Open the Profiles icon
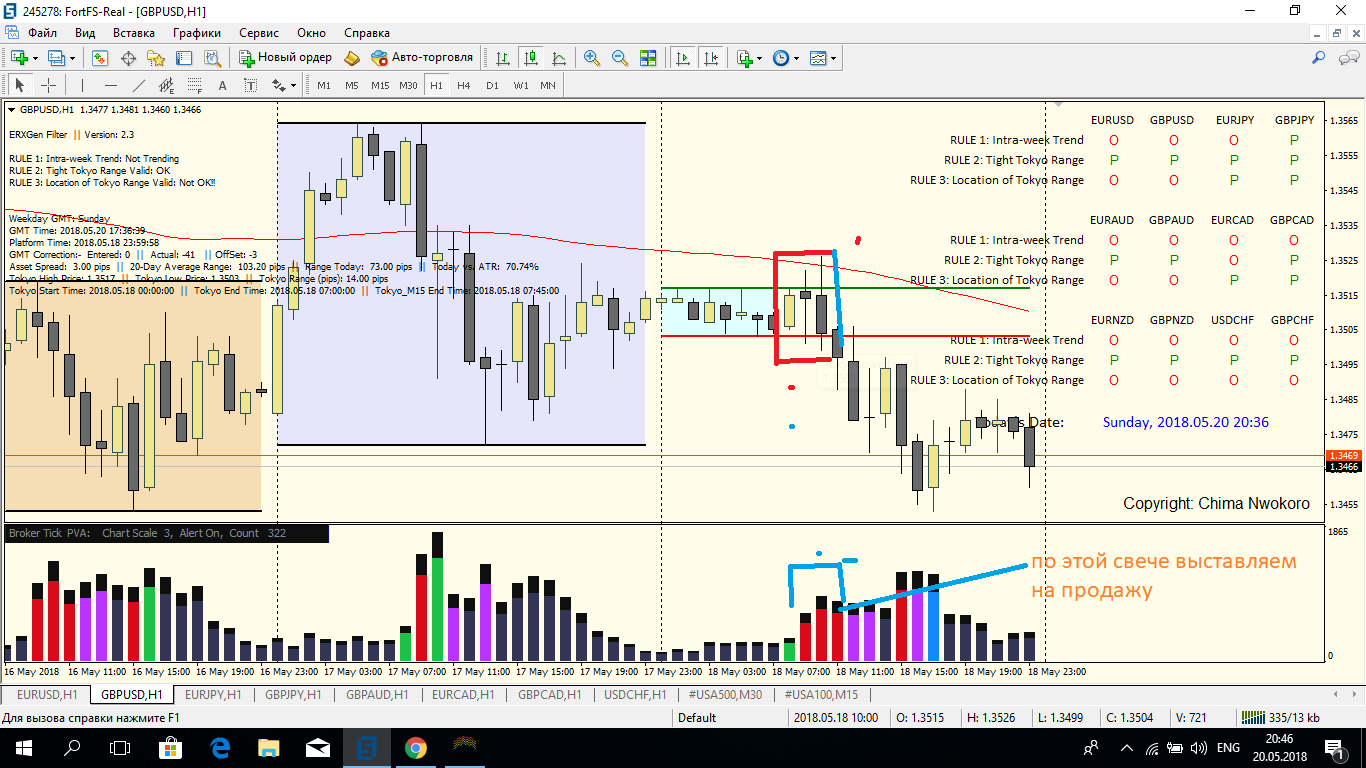This screenshot has width=1366, height=768. coord(55,58)
